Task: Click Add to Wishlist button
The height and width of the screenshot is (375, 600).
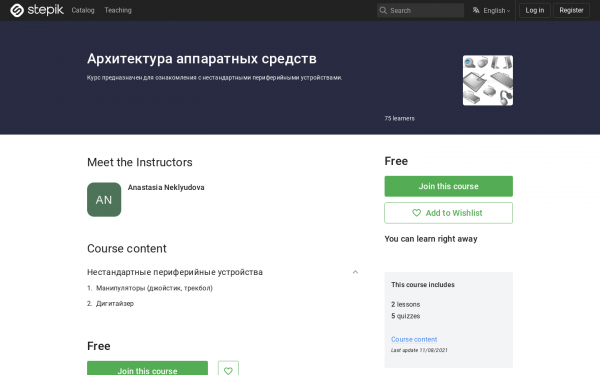Action: 448,213
